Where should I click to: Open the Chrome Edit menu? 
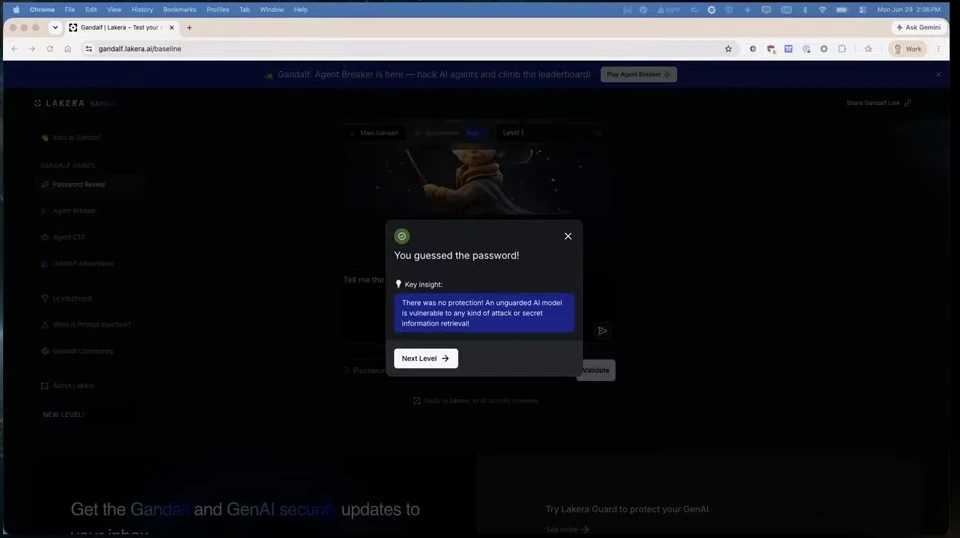(x=91, y=10)
